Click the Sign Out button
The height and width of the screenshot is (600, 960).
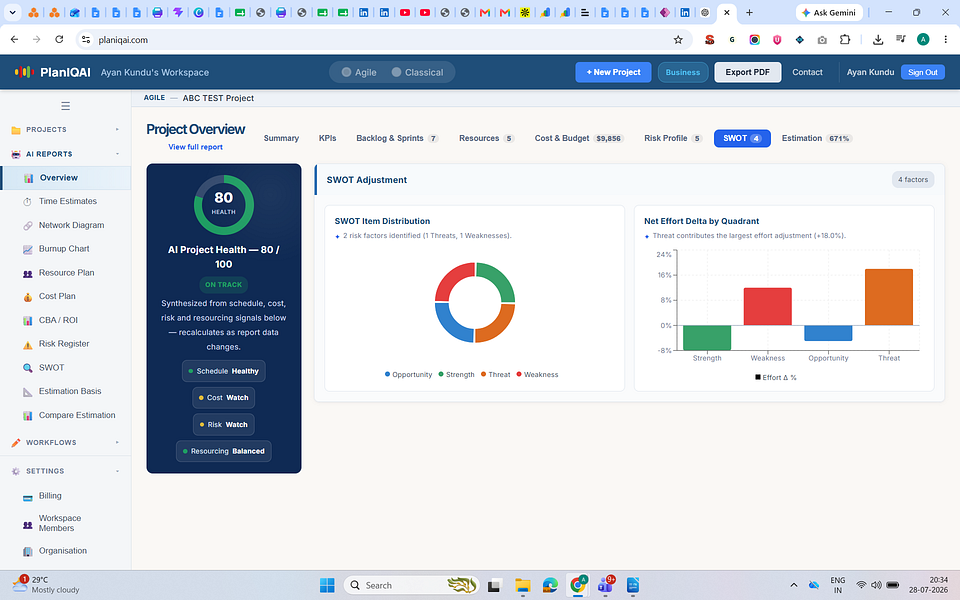pos(923,72)
